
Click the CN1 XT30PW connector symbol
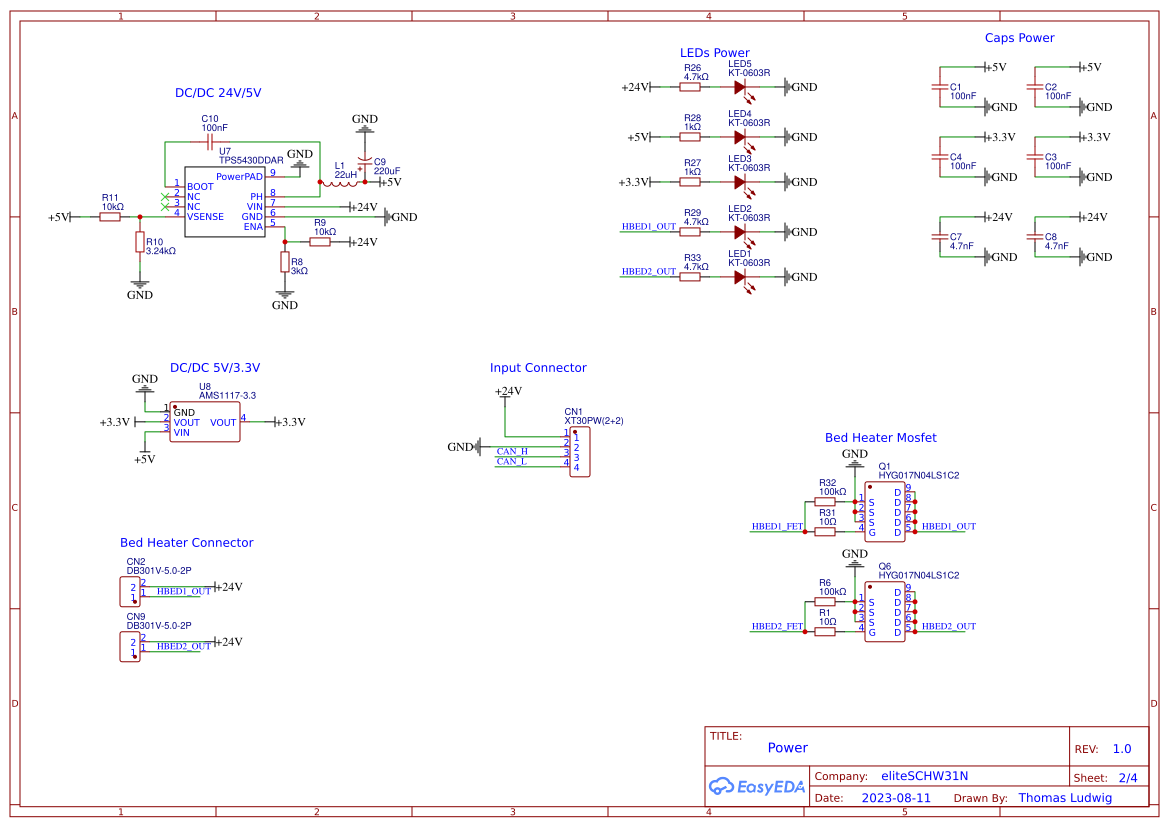[x=581, y=450]
